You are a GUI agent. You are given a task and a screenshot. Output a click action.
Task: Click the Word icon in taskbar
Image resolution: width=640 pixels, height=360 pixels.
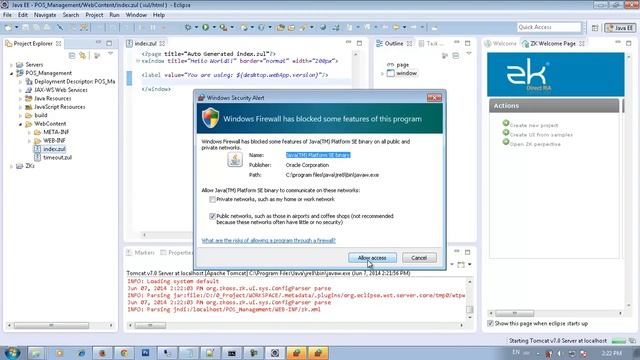[x=145, y=353]
